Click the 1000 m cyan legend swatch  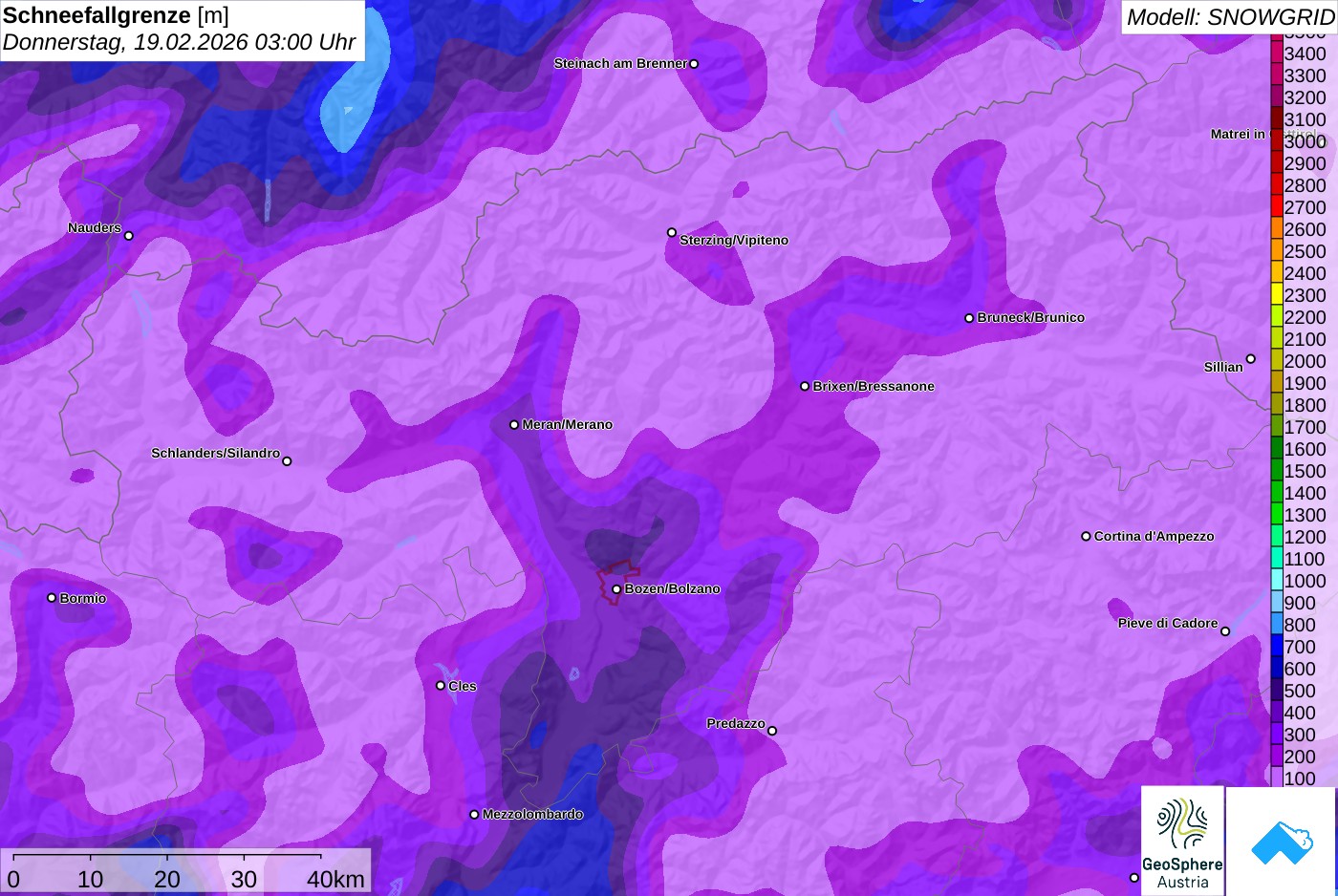(x=1277, y=581)
